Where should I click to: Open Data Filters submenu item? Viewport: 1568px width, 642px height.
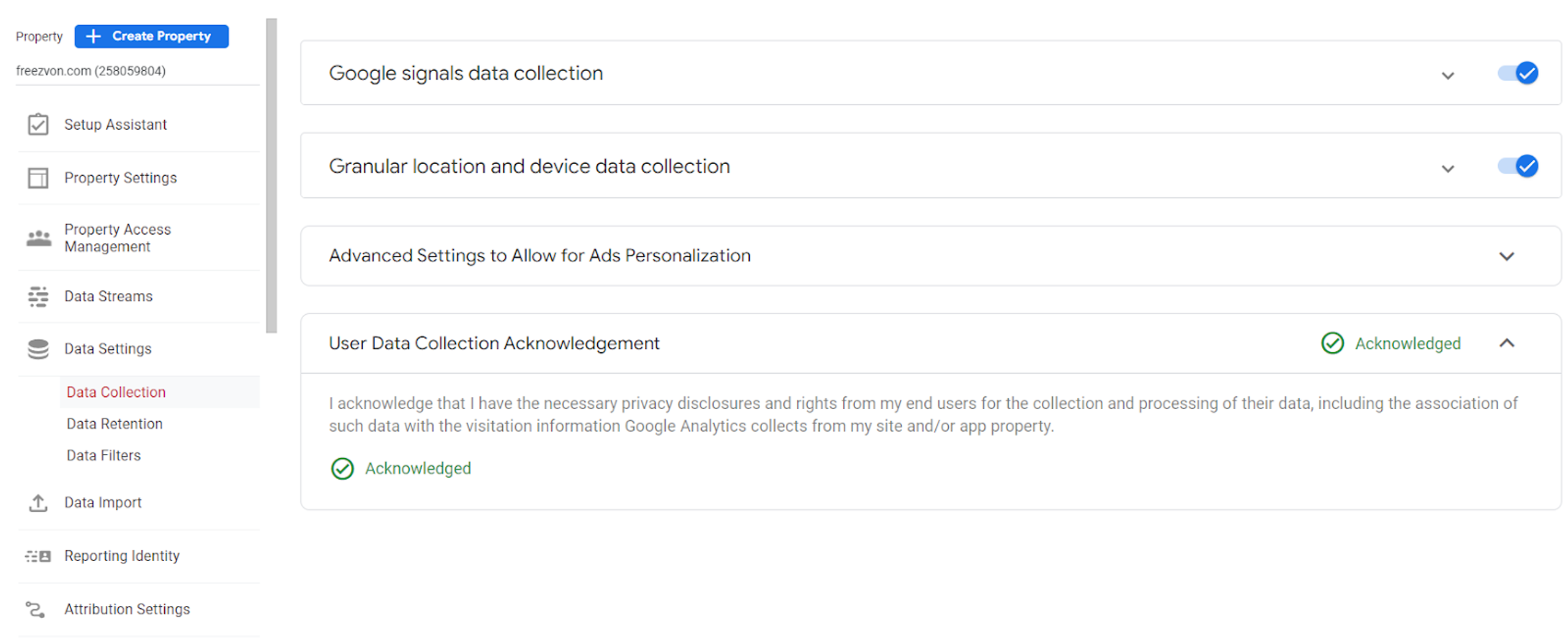(104, 456)
